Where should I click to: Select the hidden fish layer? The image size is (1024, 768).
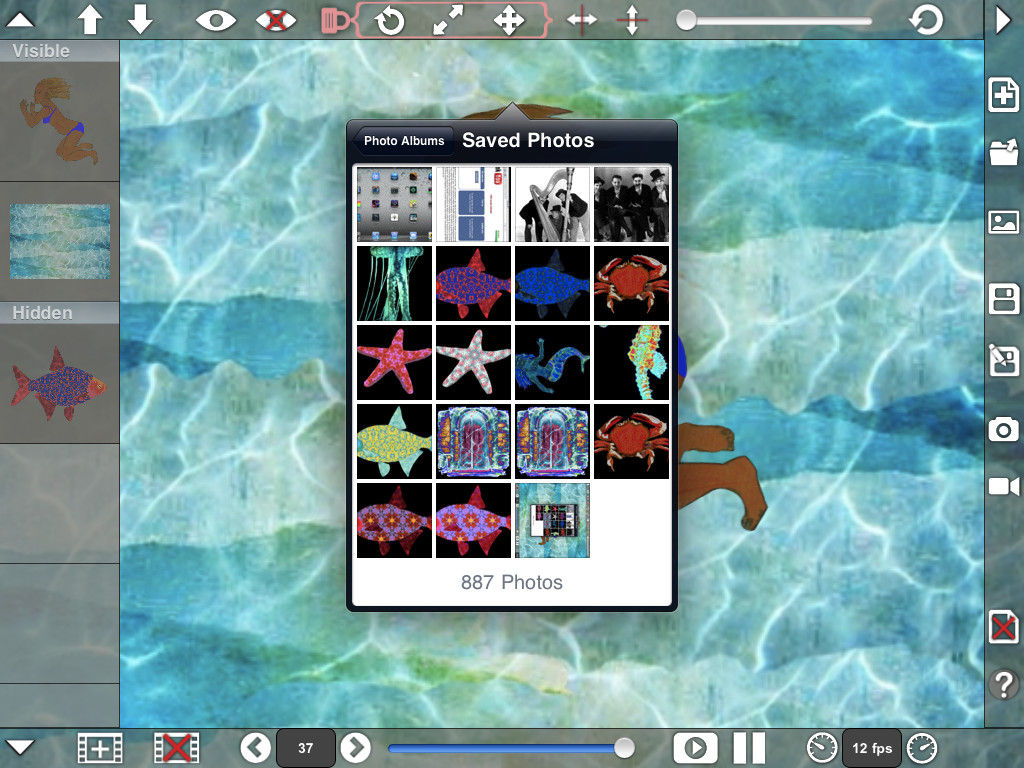59,384
